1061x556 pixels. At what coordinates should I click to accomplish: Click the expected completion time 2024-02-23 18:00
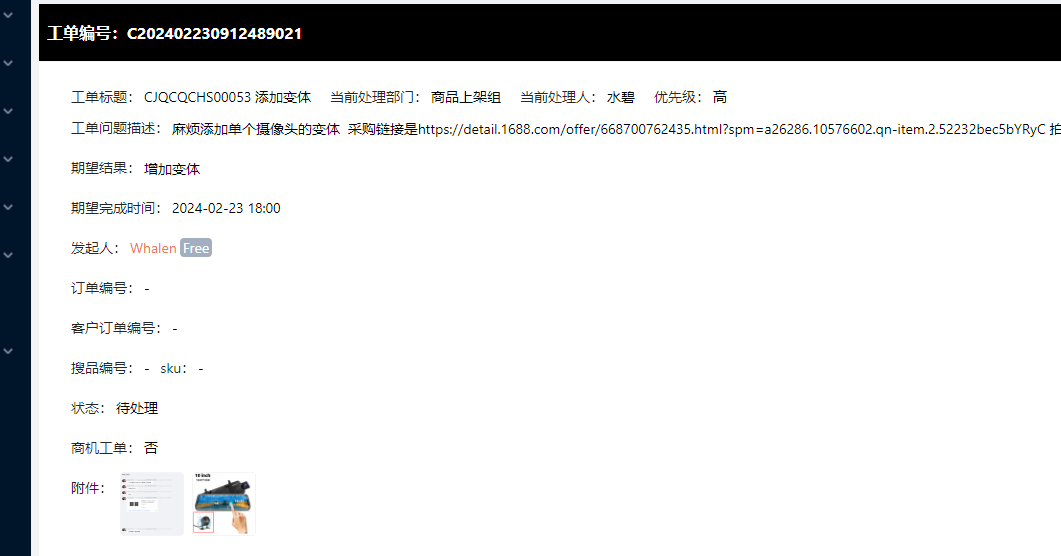coord(226,208)
